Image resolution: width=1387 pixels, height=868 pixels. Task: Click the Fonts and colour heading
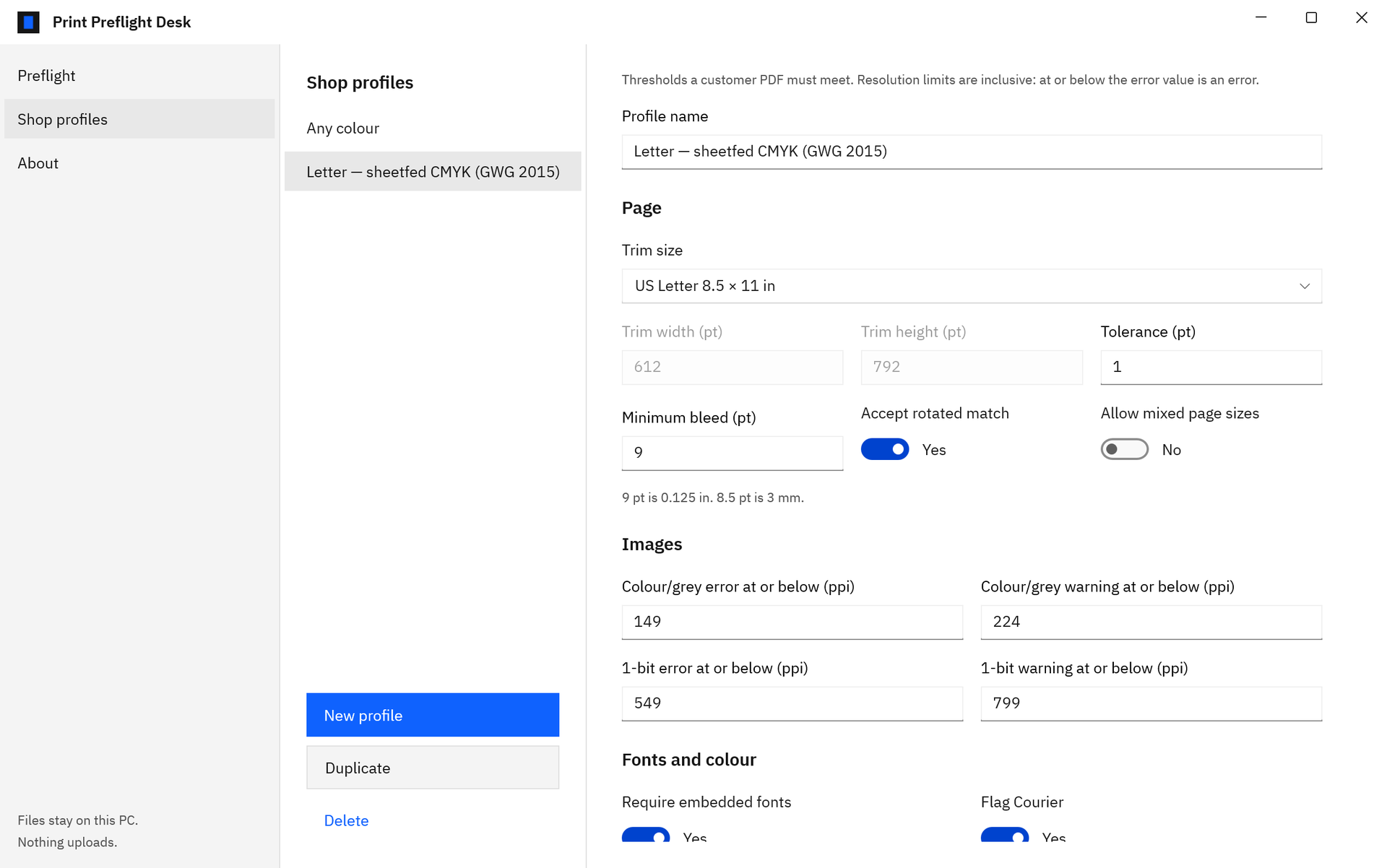point(688,760)
